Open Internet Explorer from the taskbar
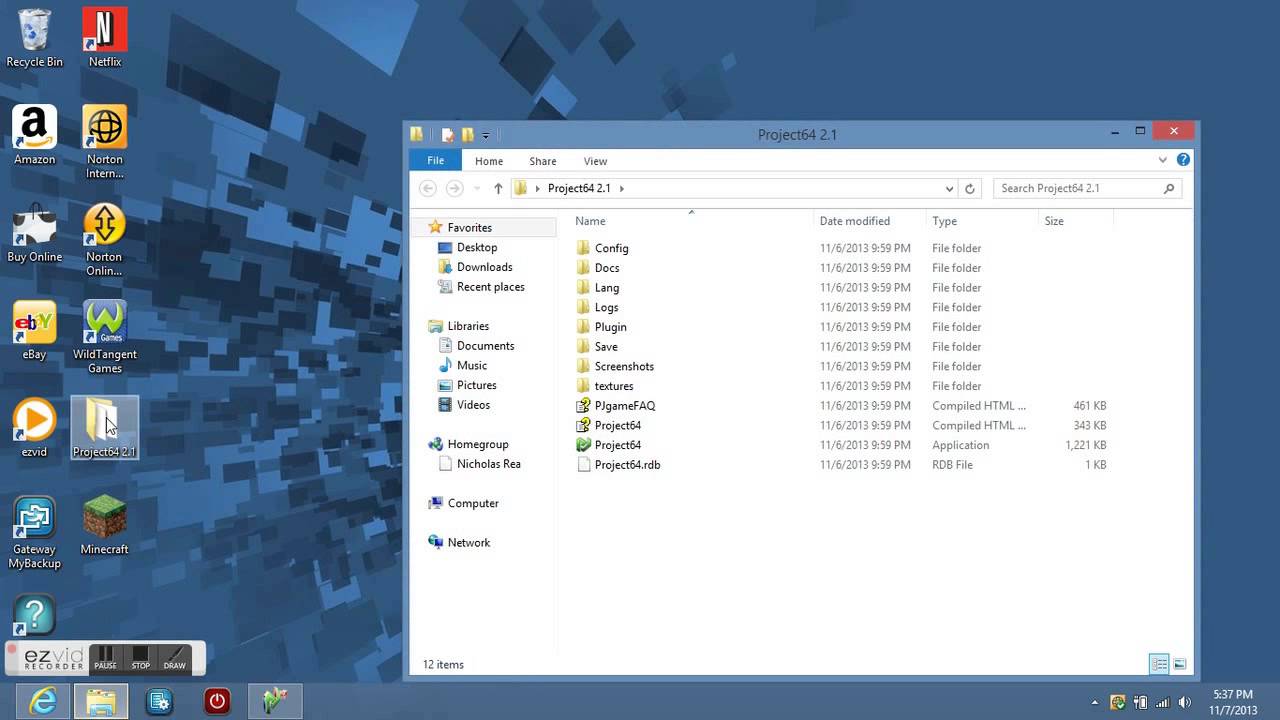Image resolution: width=1280 pixels, height=720 pixels. click(43, 702)
